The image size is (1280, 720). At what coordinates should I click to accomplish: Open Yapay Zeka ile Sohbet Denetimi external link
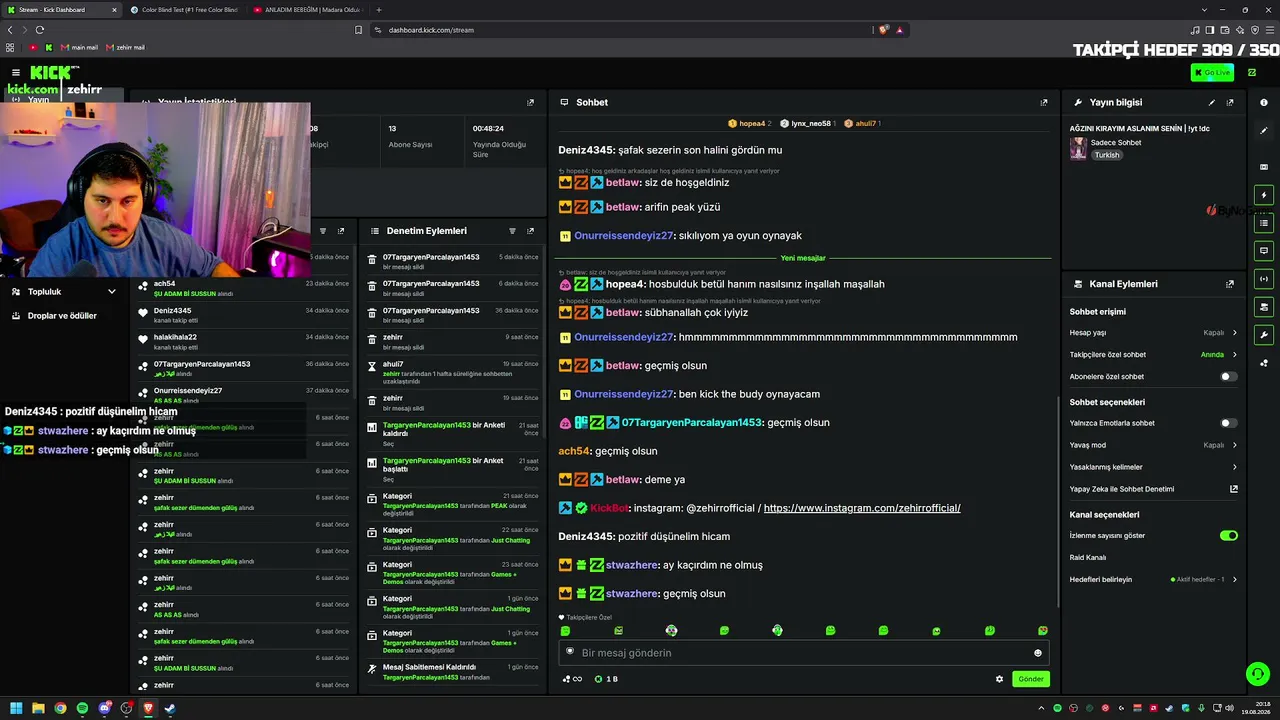[x=1234, y=489]
